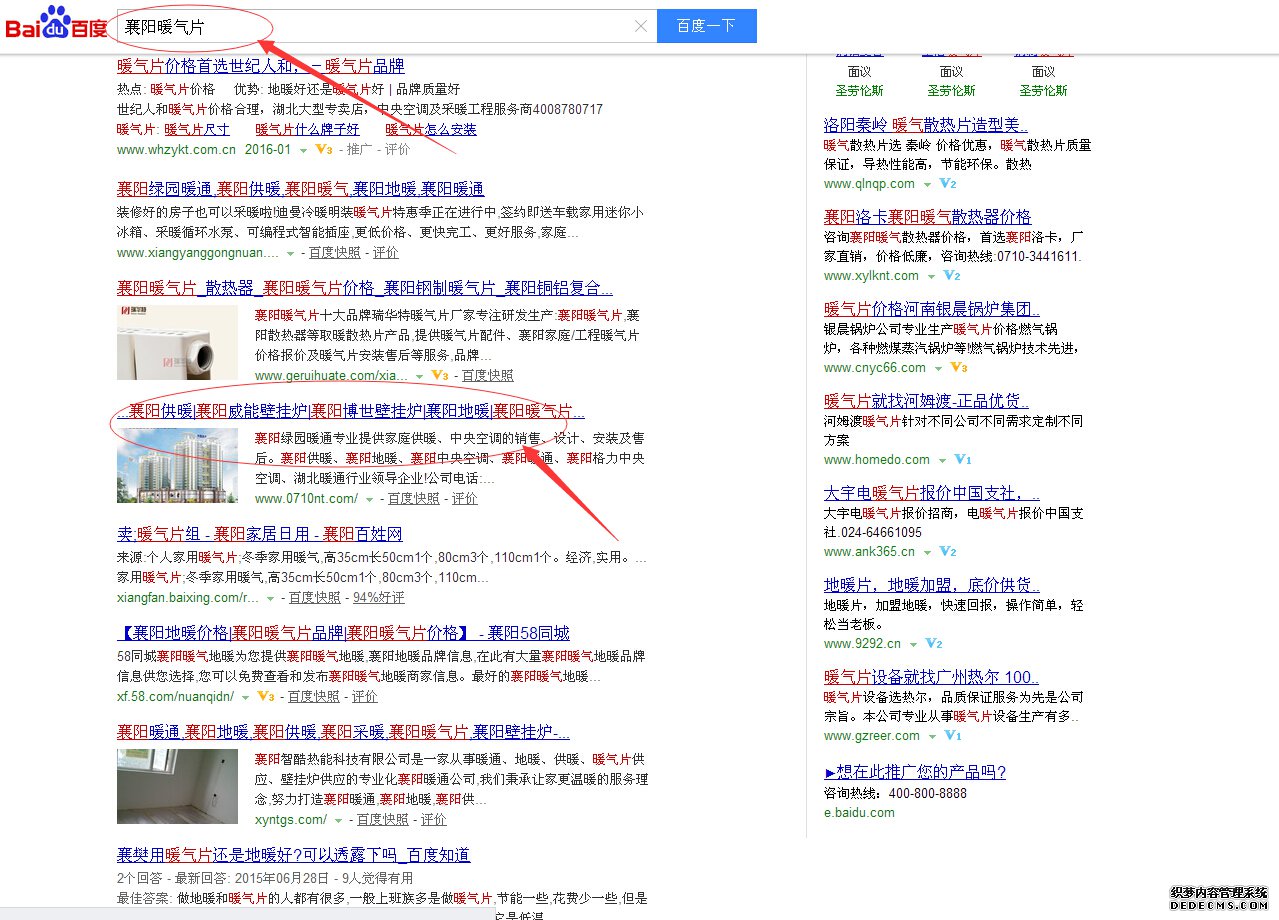Expand the arrow next to www.geruihuate.com
The image size is (1279, 920).
point(419,376)
